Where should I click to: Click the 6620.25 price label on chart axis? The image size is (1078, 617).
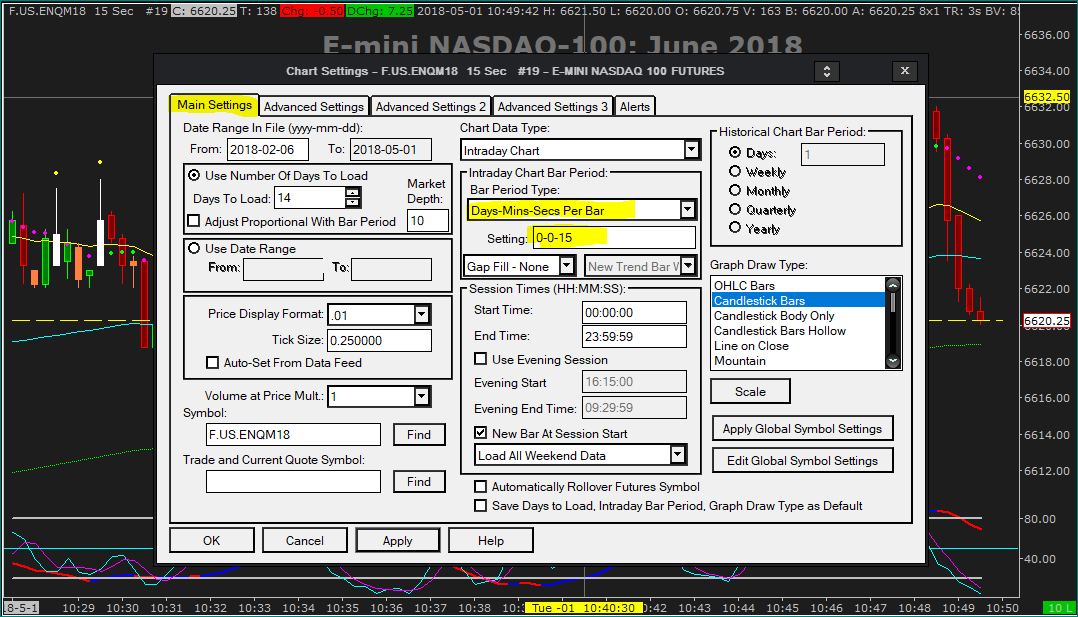(1047, 321)
